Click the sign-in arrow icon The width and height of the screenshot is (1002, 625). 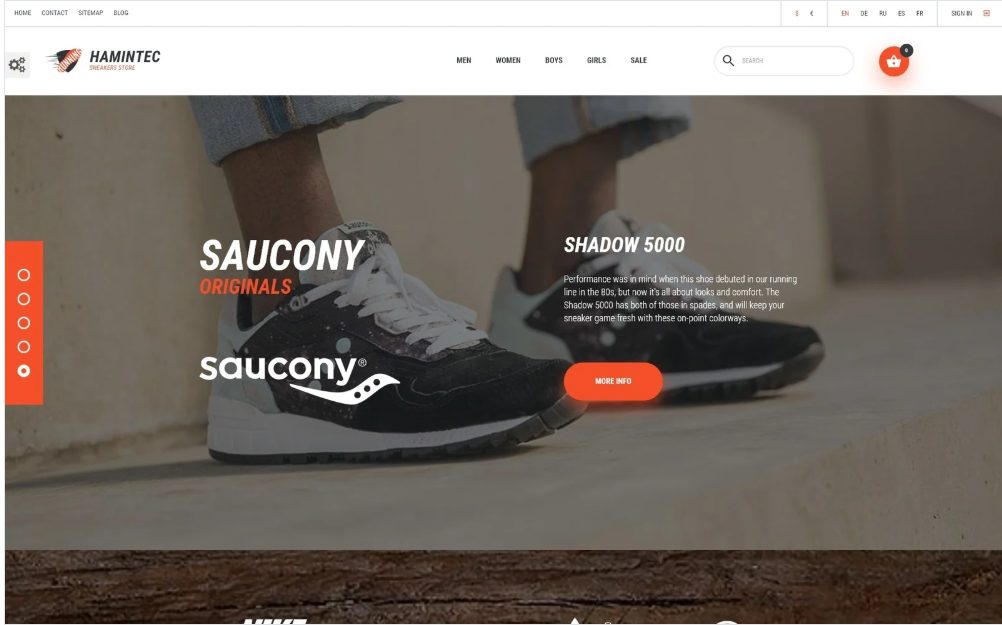pyautogui.click(x=986, y=13)
